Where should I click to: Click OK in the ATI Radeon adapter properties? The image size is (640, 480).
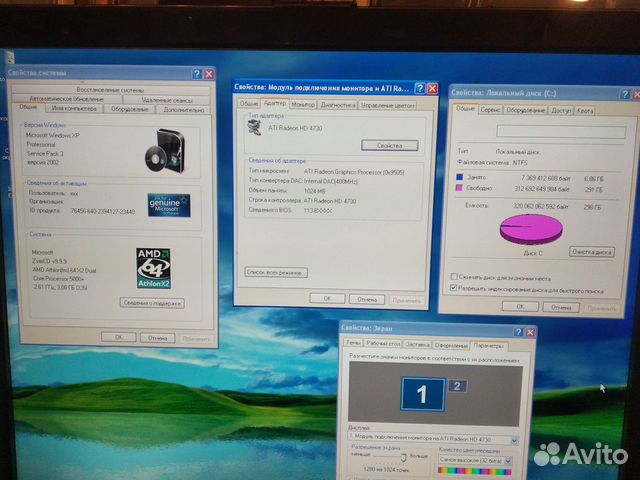click(327, 298)
